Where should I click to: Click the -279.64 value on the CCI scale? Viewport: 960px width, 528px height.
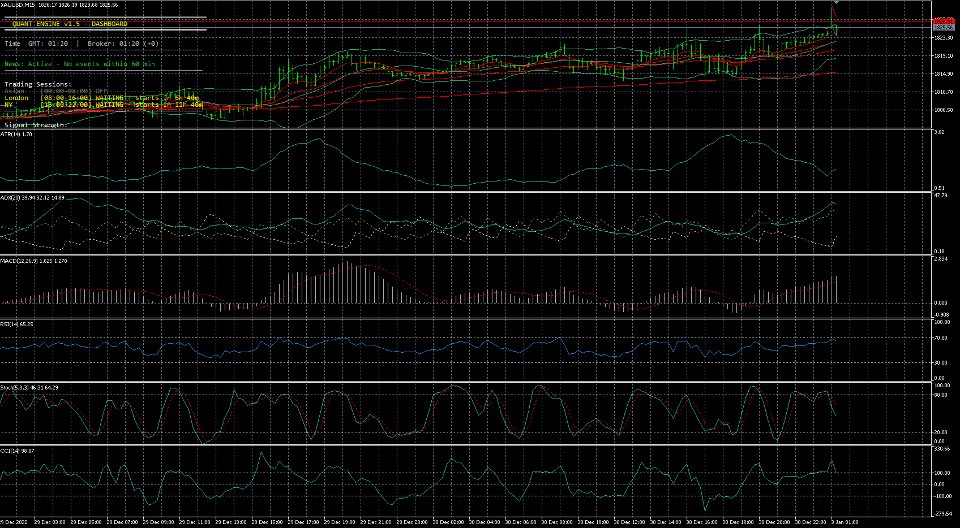pos(943,514)
